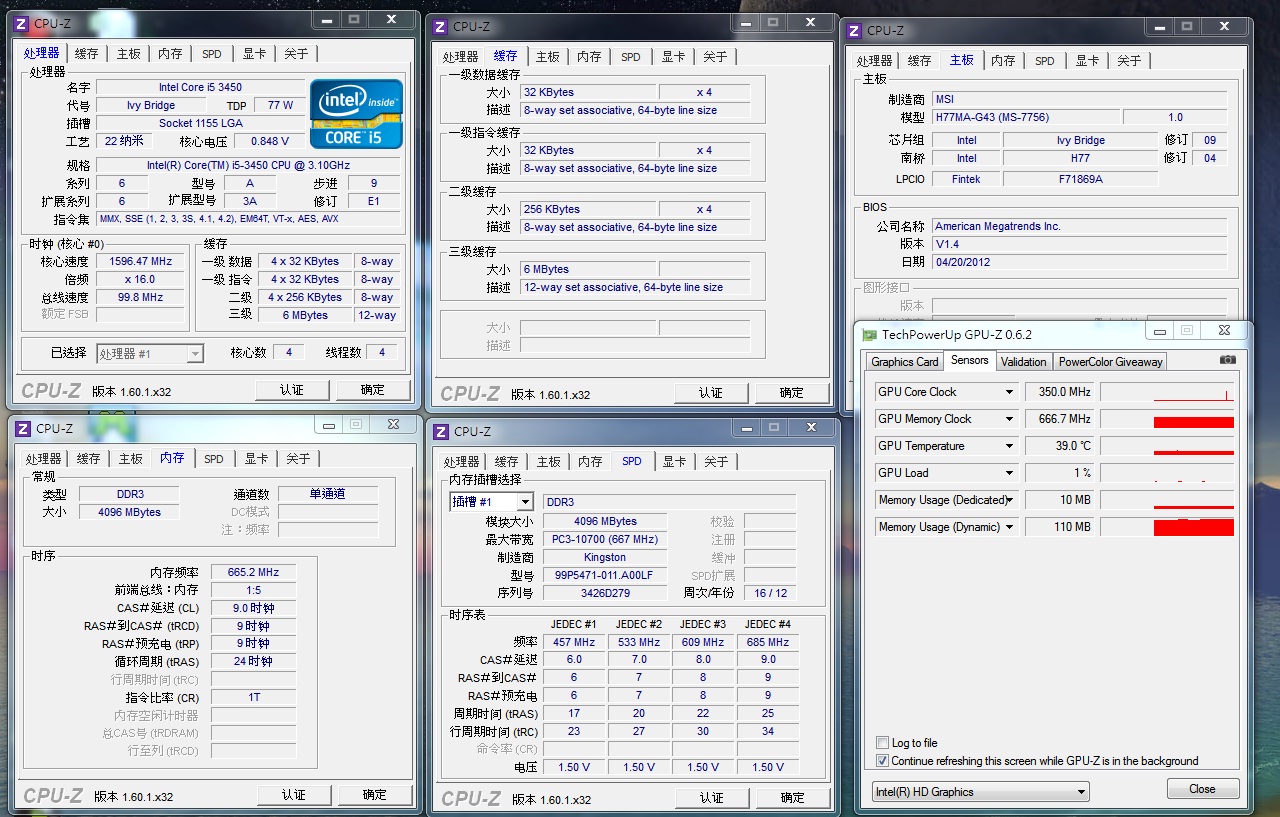
Task: Click the Intel Core i5 logo badge
Action: point(356,113)
